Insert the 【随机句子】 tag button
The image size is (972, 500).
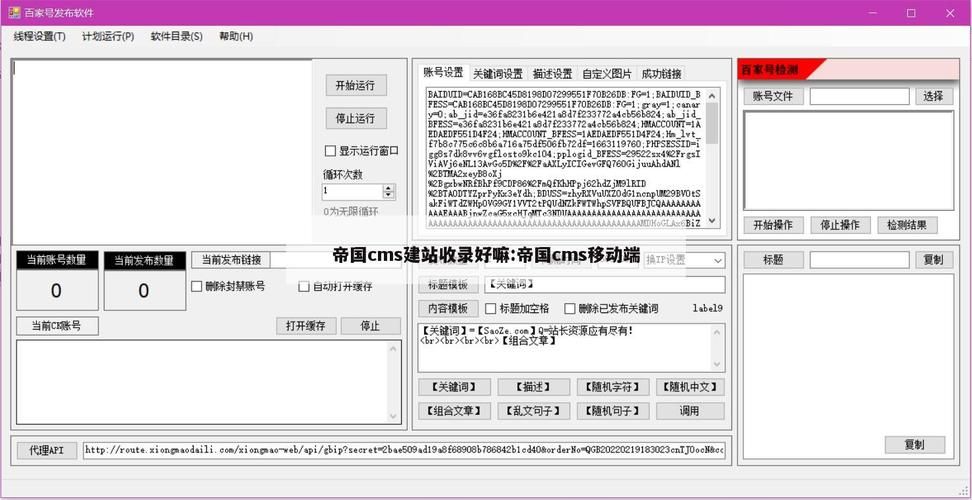pyautogui.click(x=613, y=411)
